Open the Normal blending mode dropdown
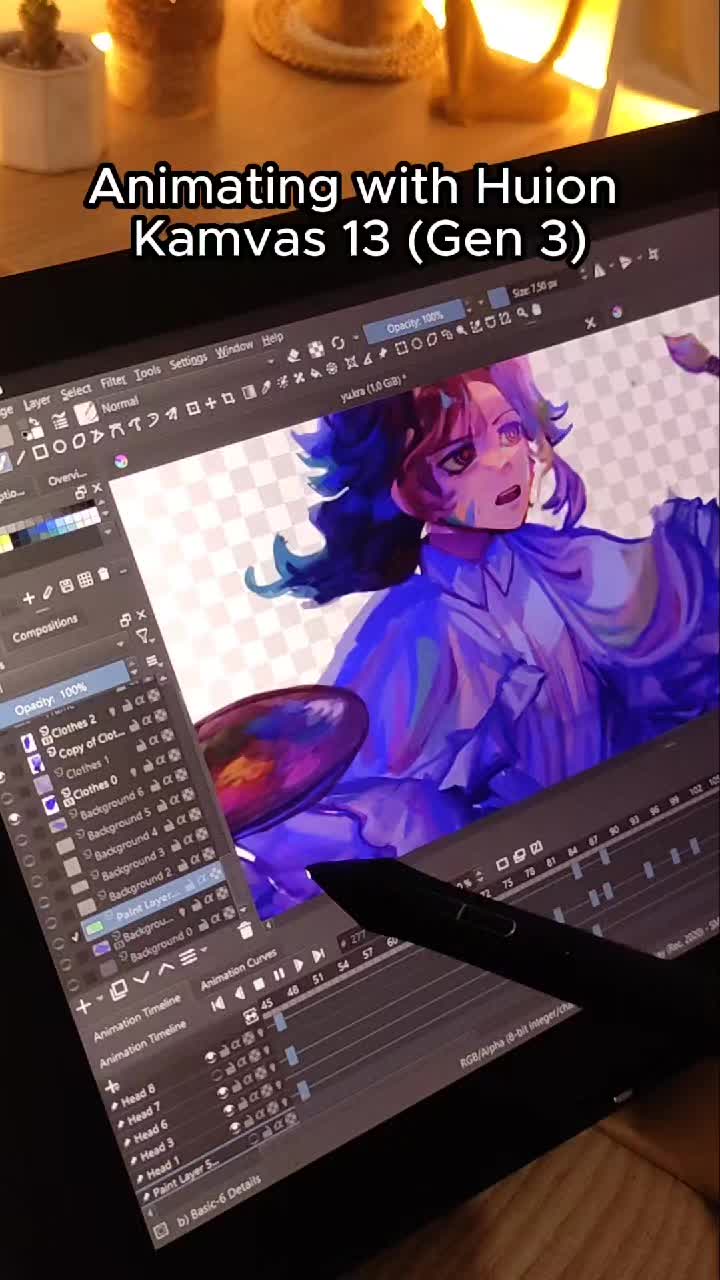 click(120, 405)
